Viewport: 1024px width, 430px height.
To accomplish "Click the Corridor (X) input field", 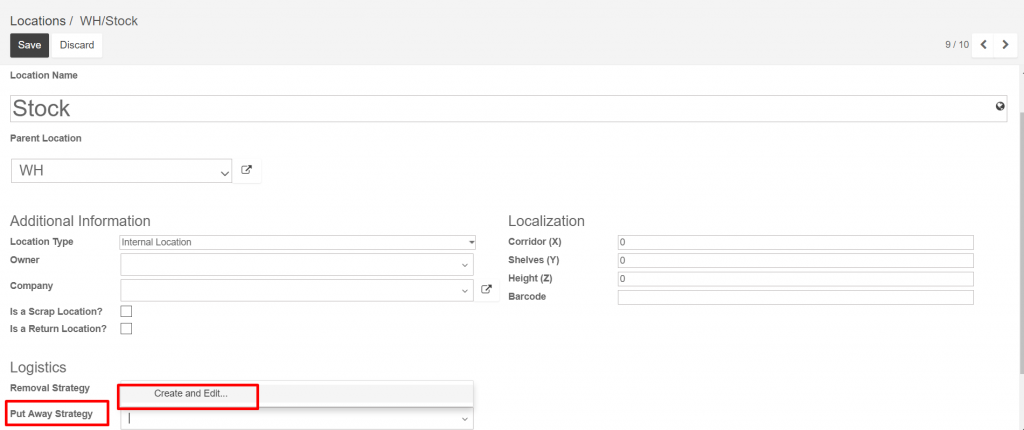I will point(795,242).
